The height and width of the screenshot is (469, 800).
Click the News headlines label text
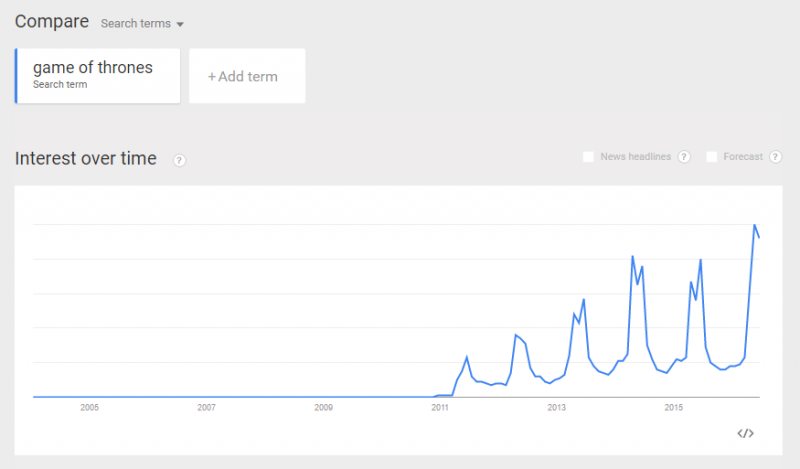tap(635, 157)
